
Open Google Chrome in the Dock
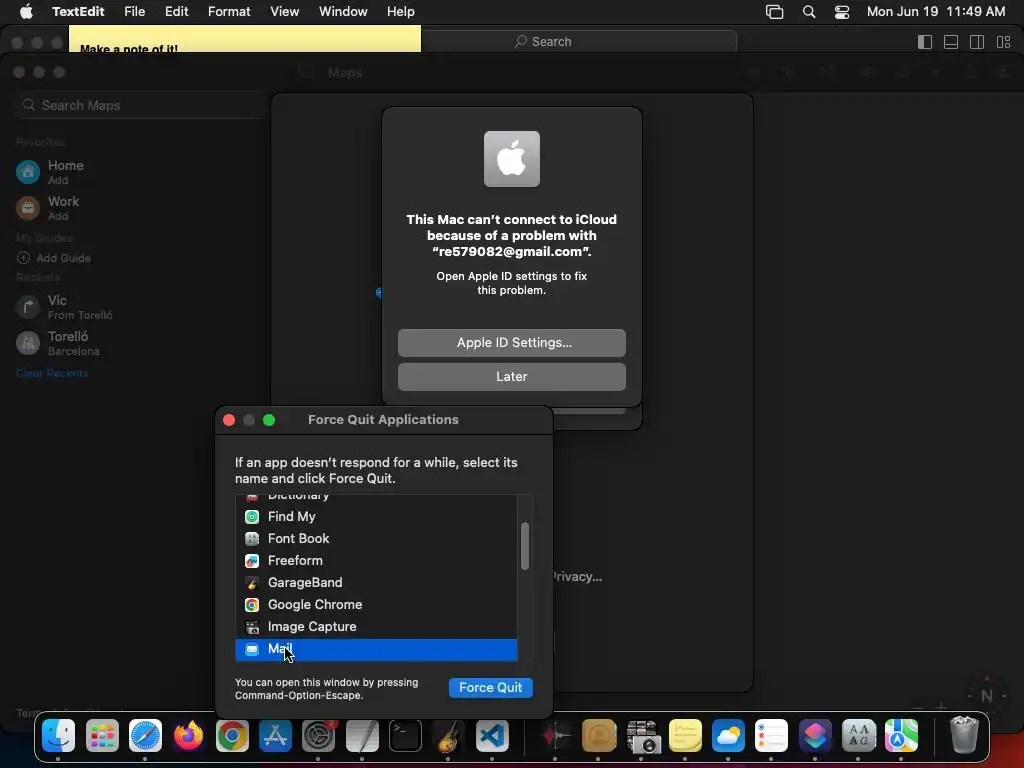pyautogui.click(x=232, y=736)
